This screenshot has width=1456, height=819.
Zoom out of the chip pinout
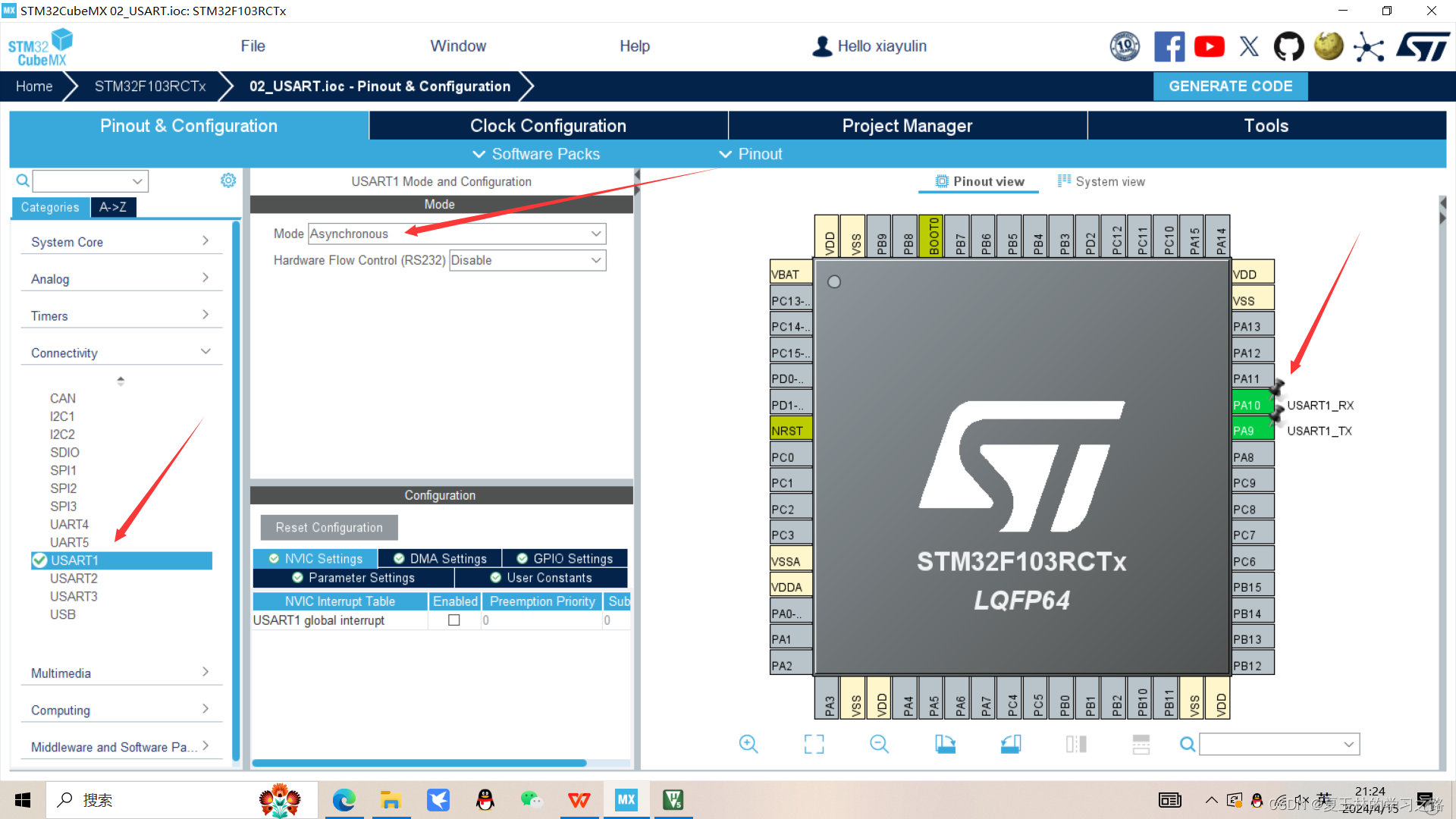879,744
